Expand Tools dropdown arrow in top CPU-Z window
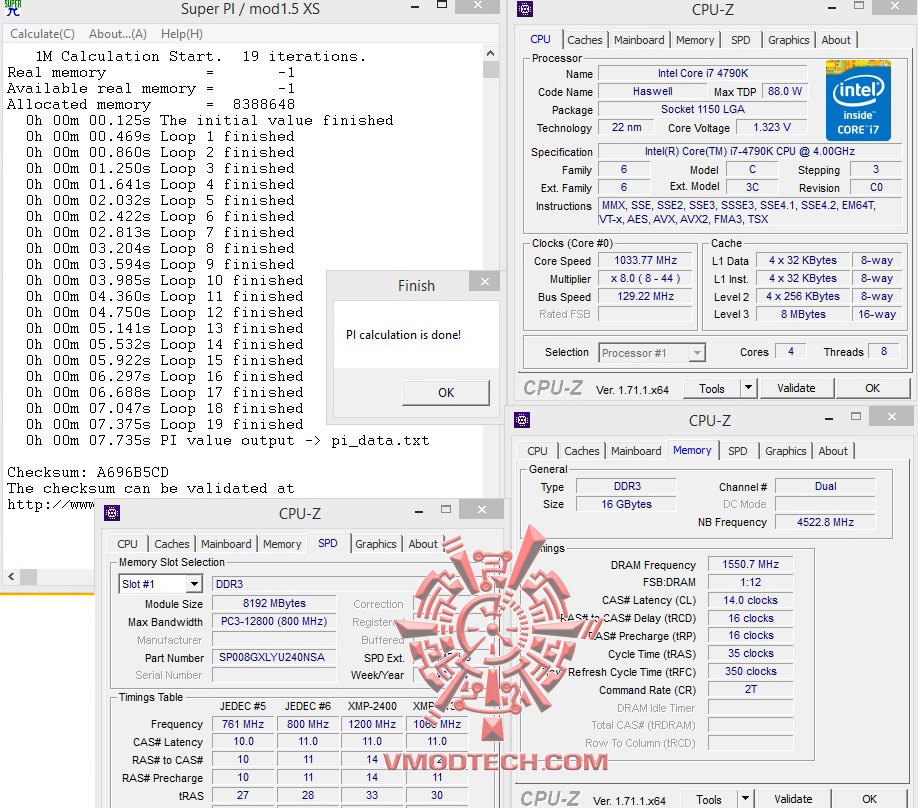This screenshot has width=918, height=808. (749, 389)
